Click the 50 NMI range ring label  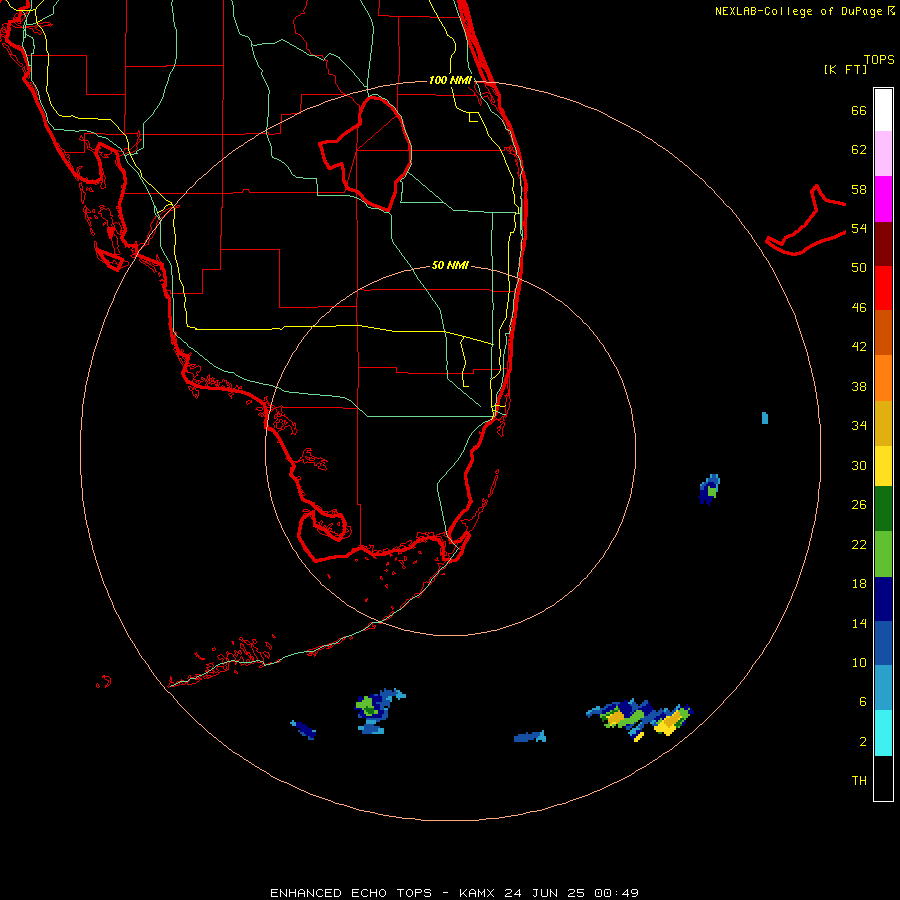pos(450,265)
